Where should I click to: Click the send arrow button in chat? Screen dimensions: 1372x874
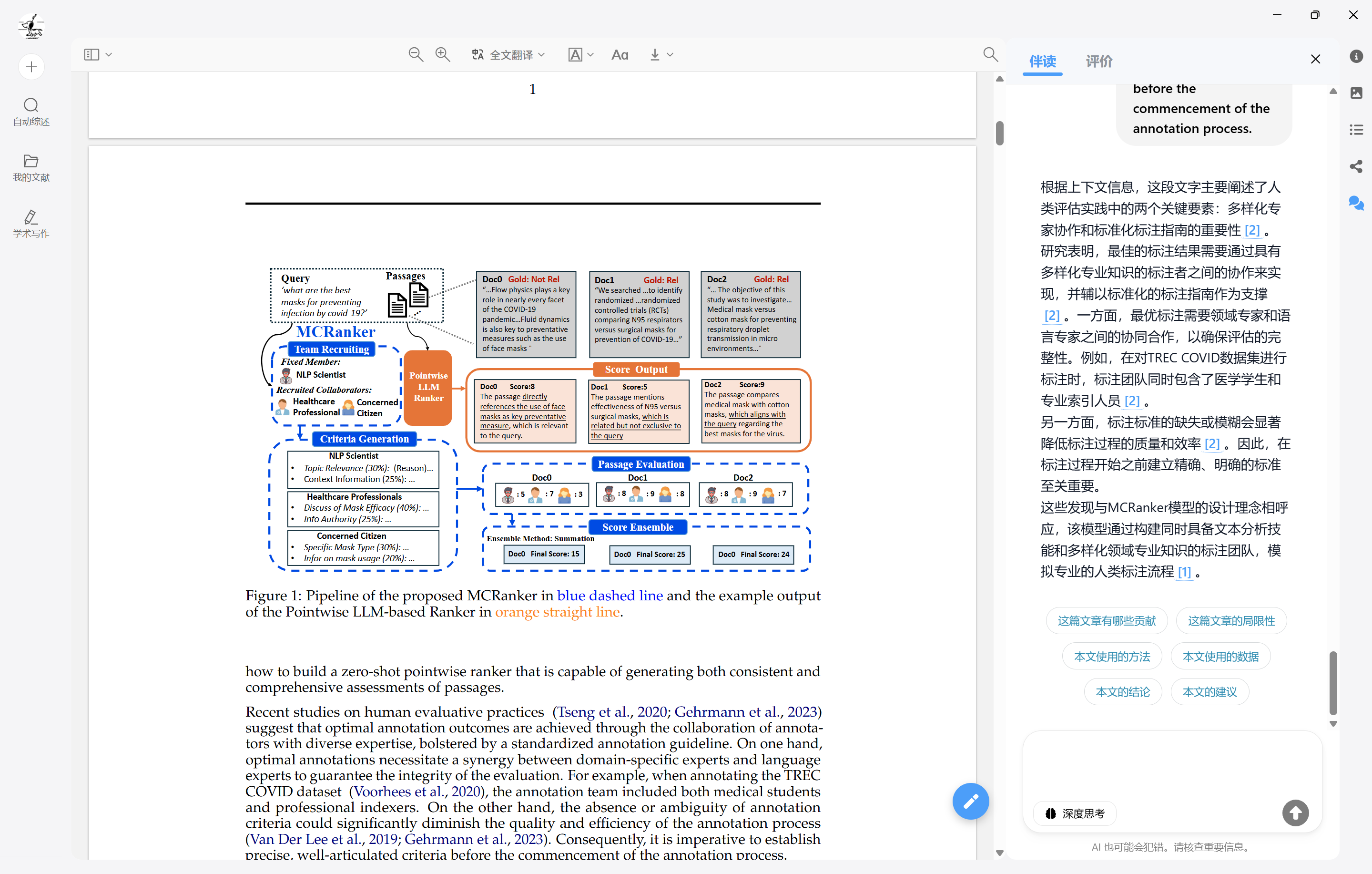(1295, 812)
